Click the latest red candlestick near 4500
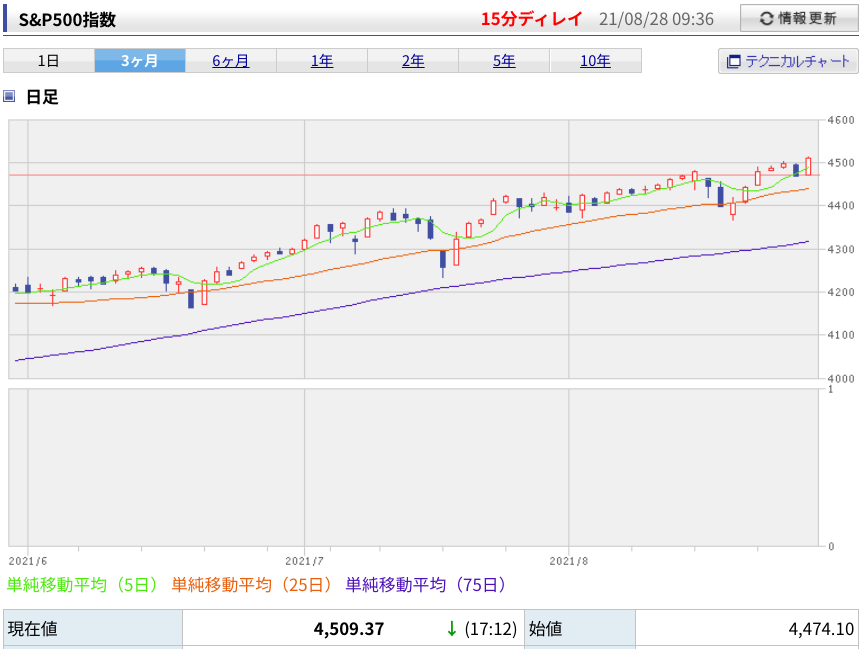Screen dimensions: 862x649 (808, 167)
